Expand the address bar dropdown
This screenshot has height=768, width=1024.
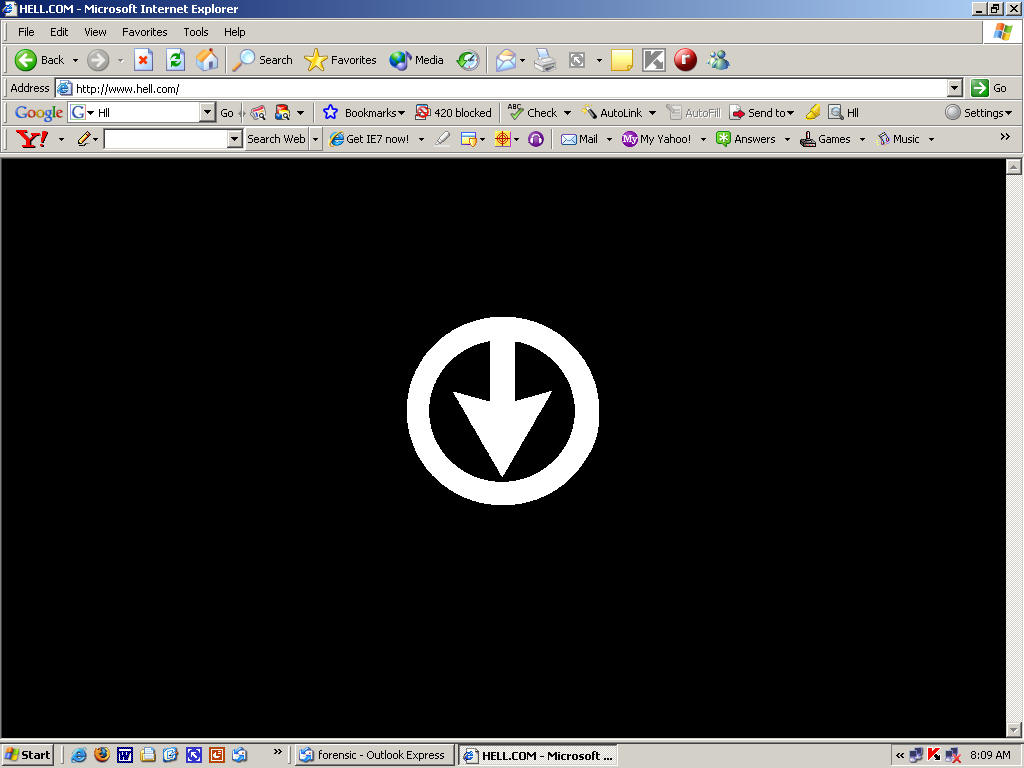954,88
